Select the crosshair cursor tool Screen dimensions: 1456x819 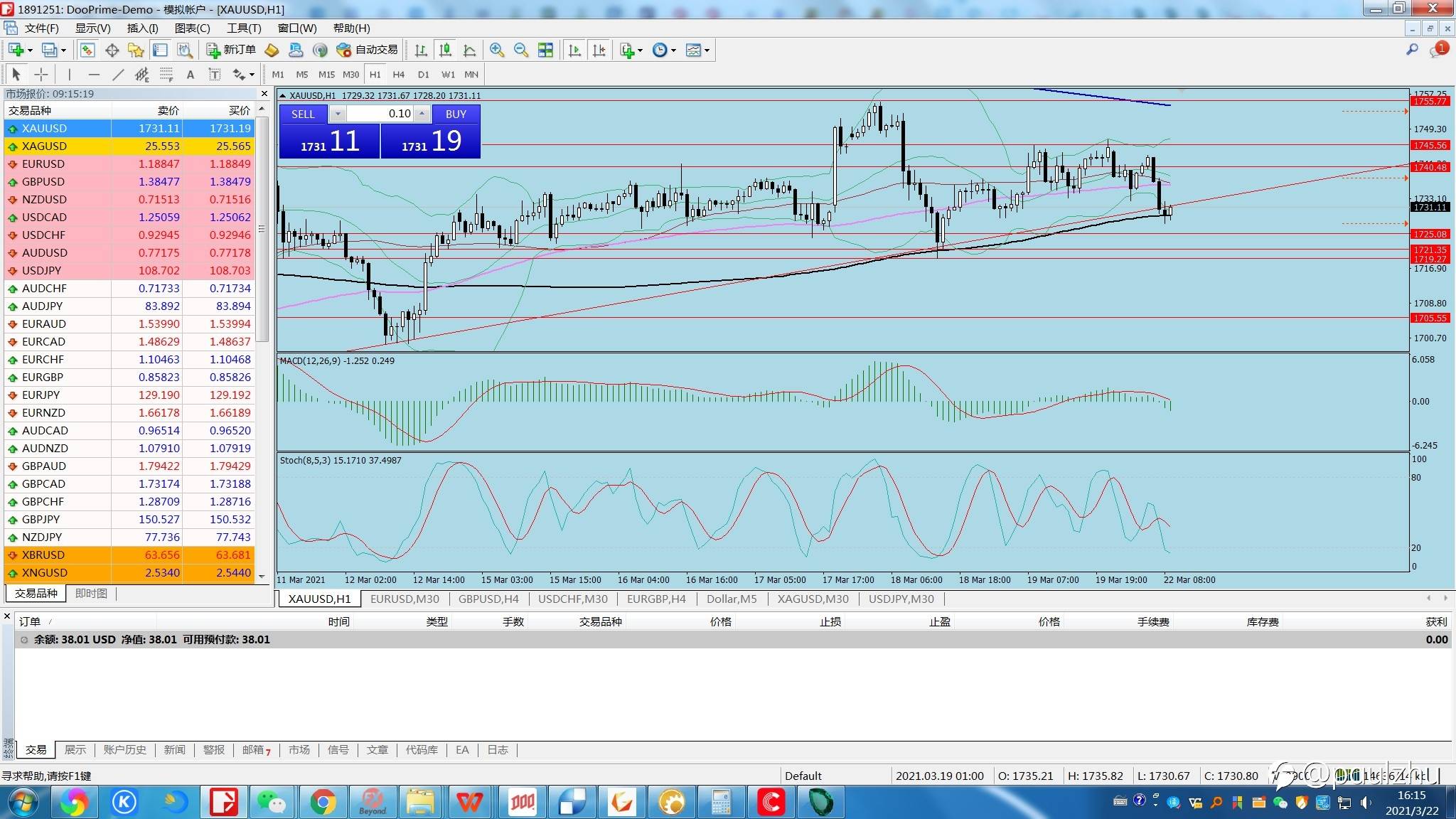[41, 74]
